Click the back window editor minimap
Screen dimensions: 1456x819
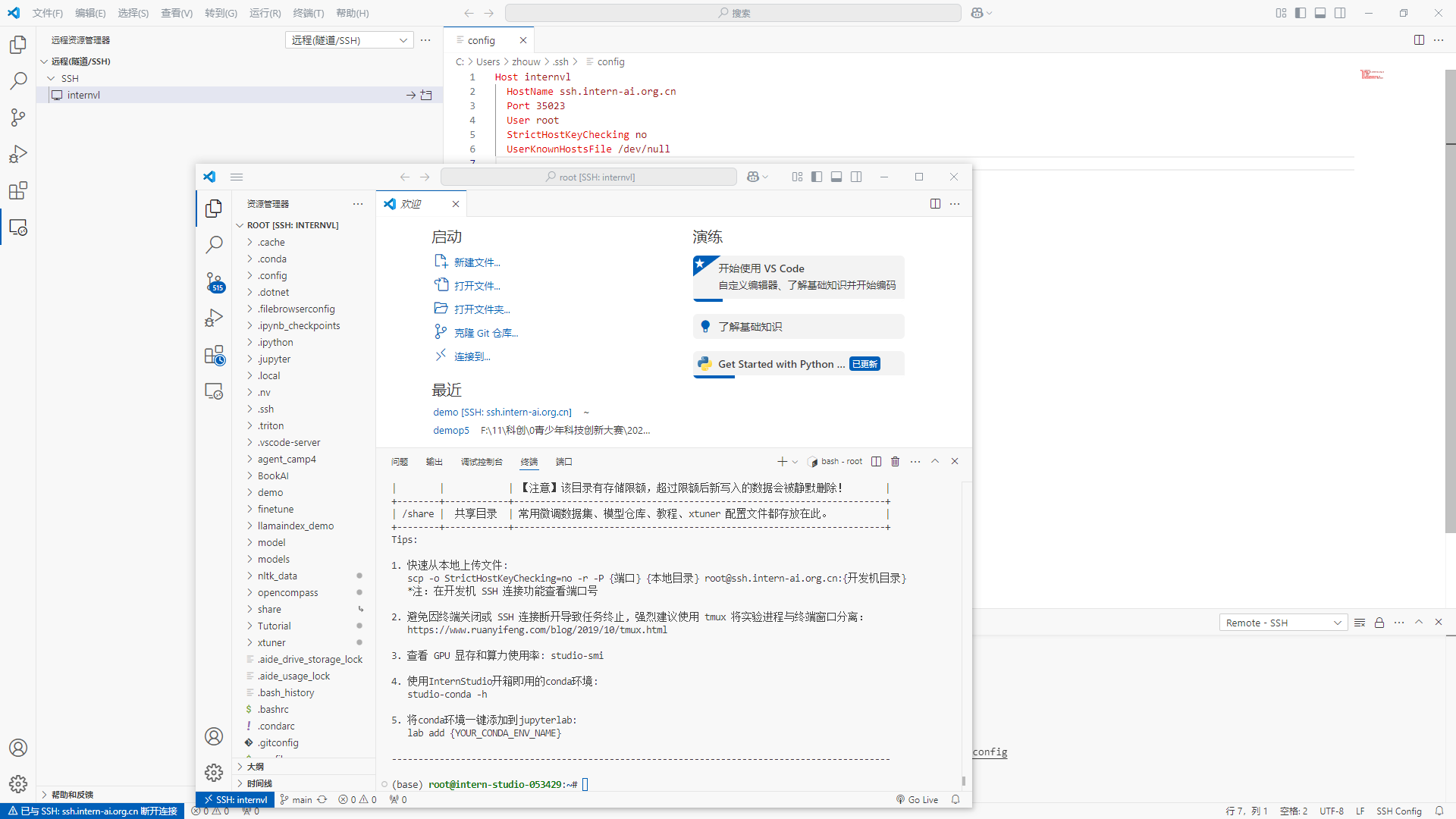coord(1372,74)
